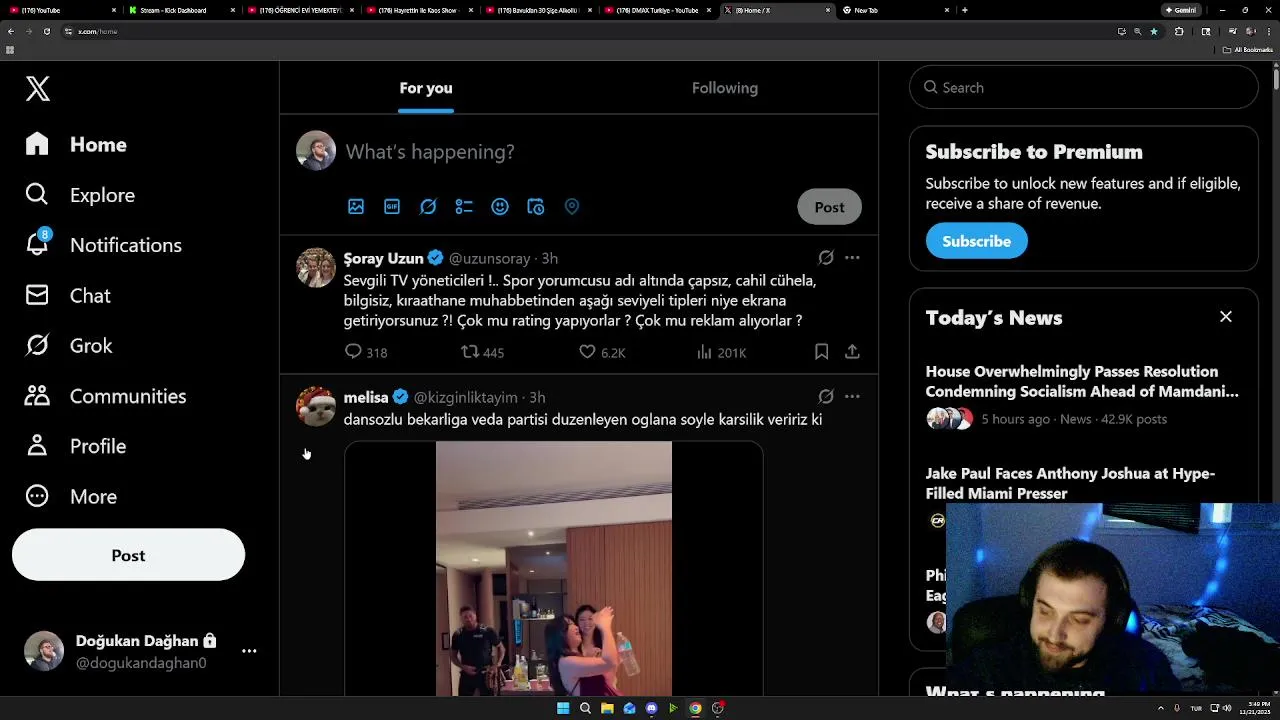The width and height of the screenshot is (1280, 720).
Task: Open Grok icon in sidebar
Action: [37, 345]
